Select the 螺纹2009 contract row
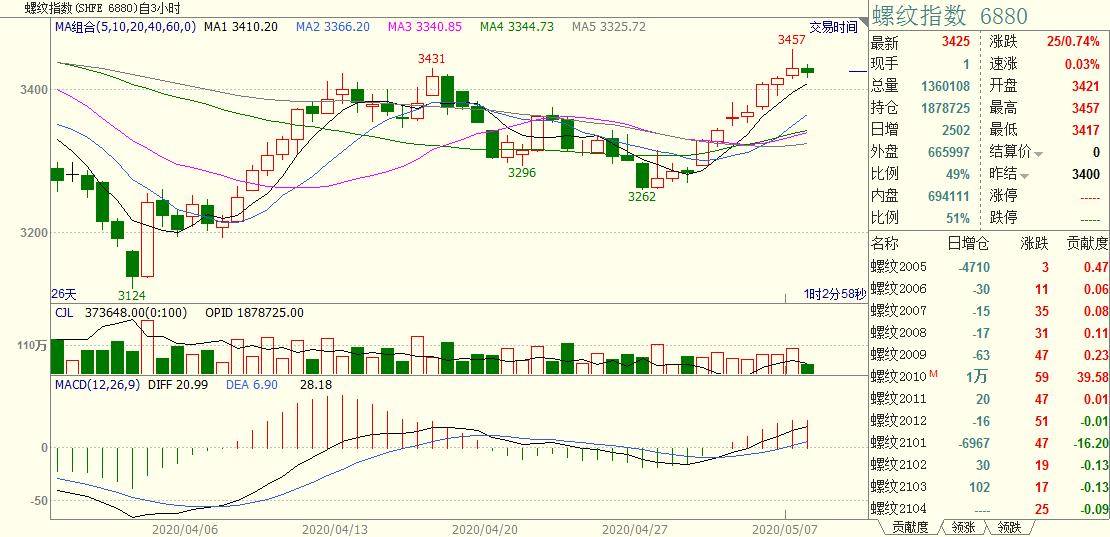The image size is (1110, 537). click(x=989, y=355)
